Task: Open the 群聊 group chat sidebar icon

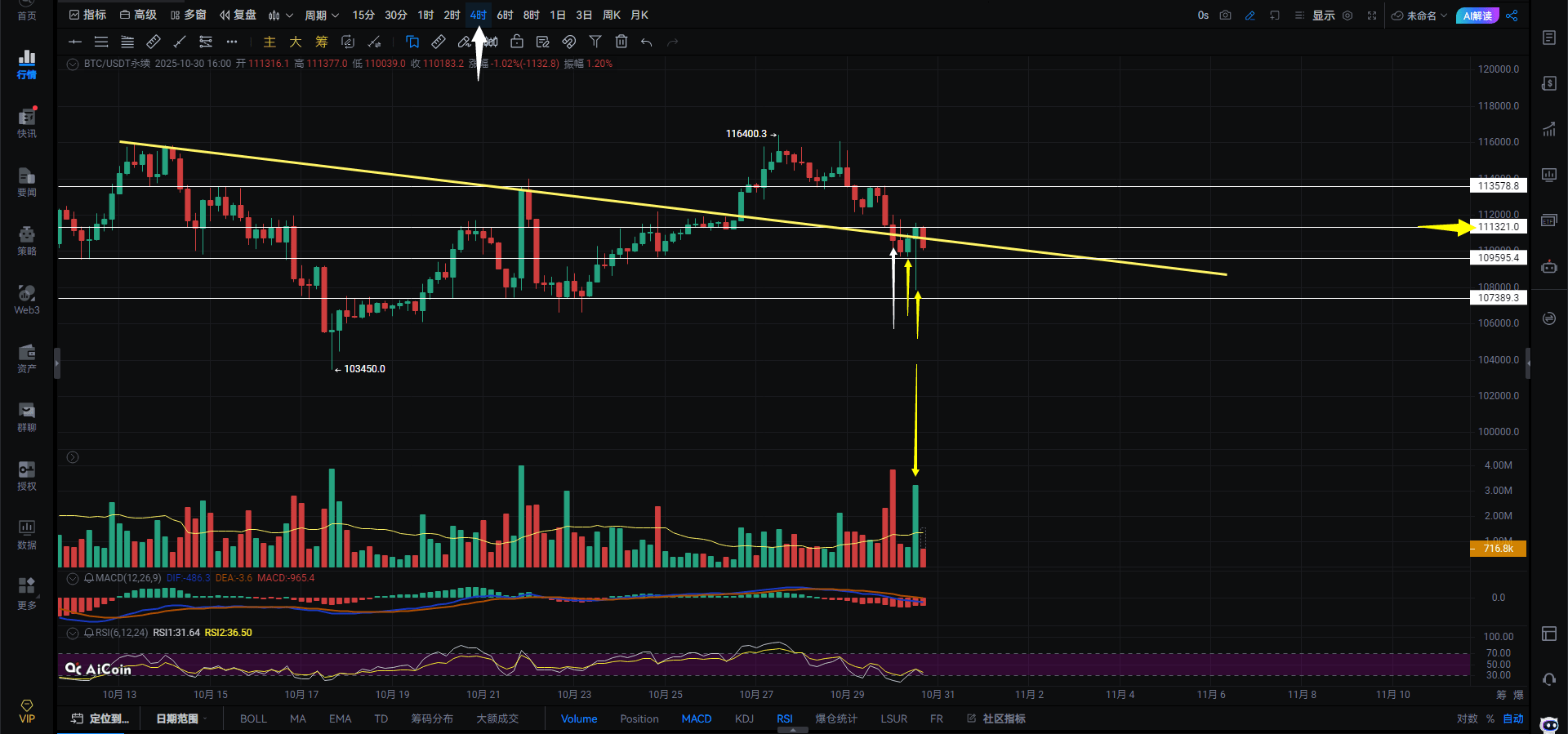Action: (x=27, y=417)
